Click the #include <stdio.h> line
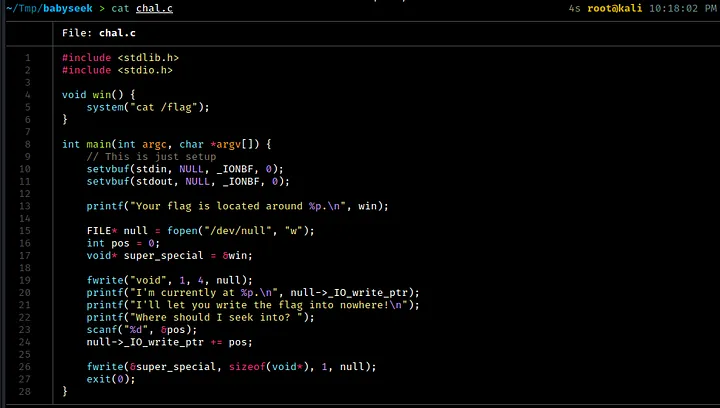Viewport: 720px width, 408px height. pyautogui.click(x=117, y=70)
